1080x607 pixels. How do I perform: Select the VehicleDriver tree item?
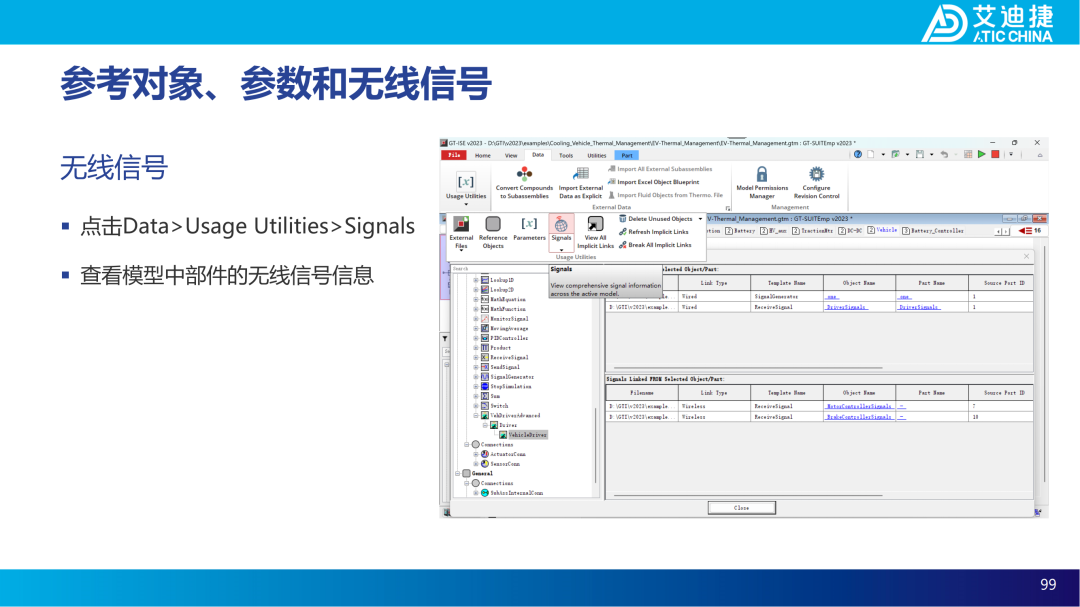coord(528,435)
